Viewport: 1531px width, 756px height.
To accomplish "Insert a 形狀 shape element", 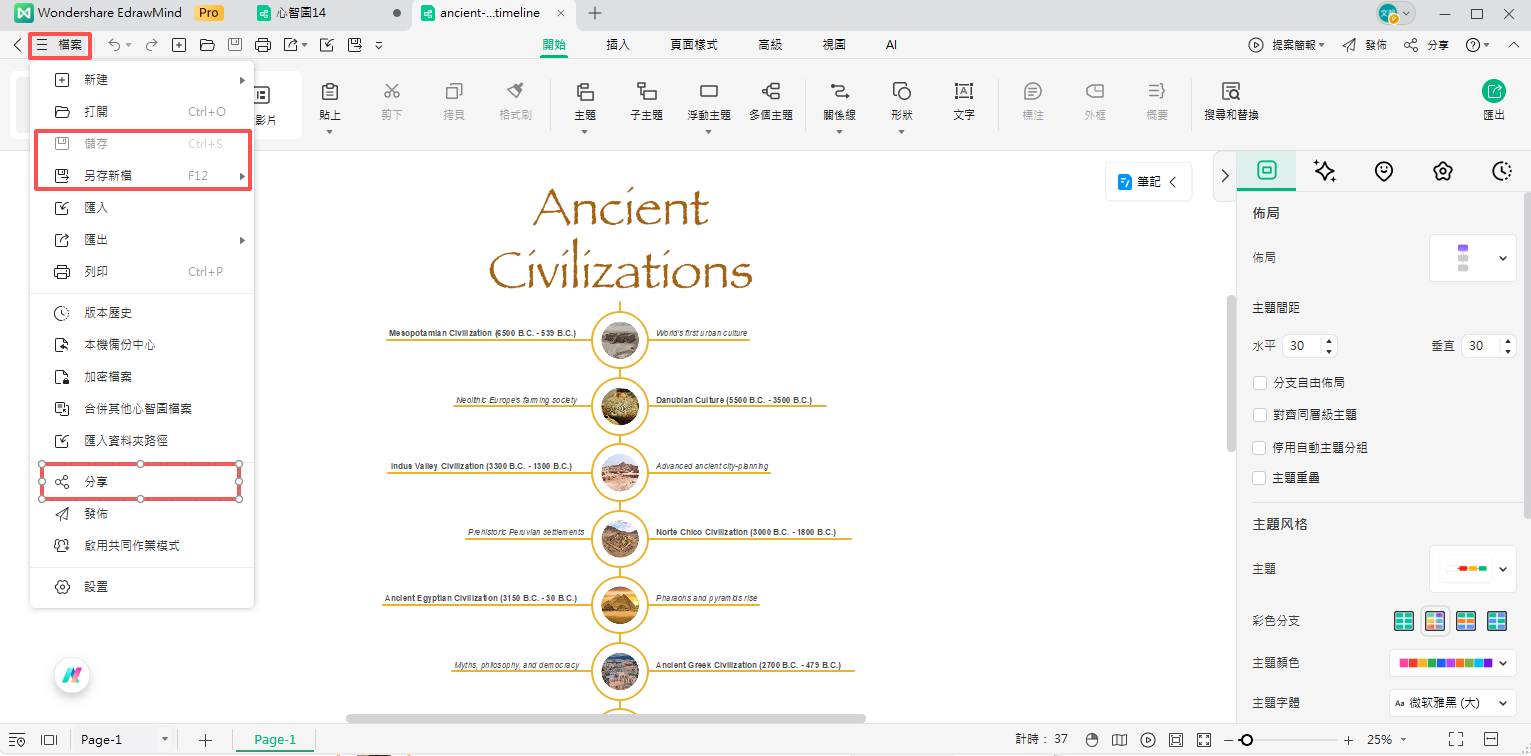I will (901, 103).
